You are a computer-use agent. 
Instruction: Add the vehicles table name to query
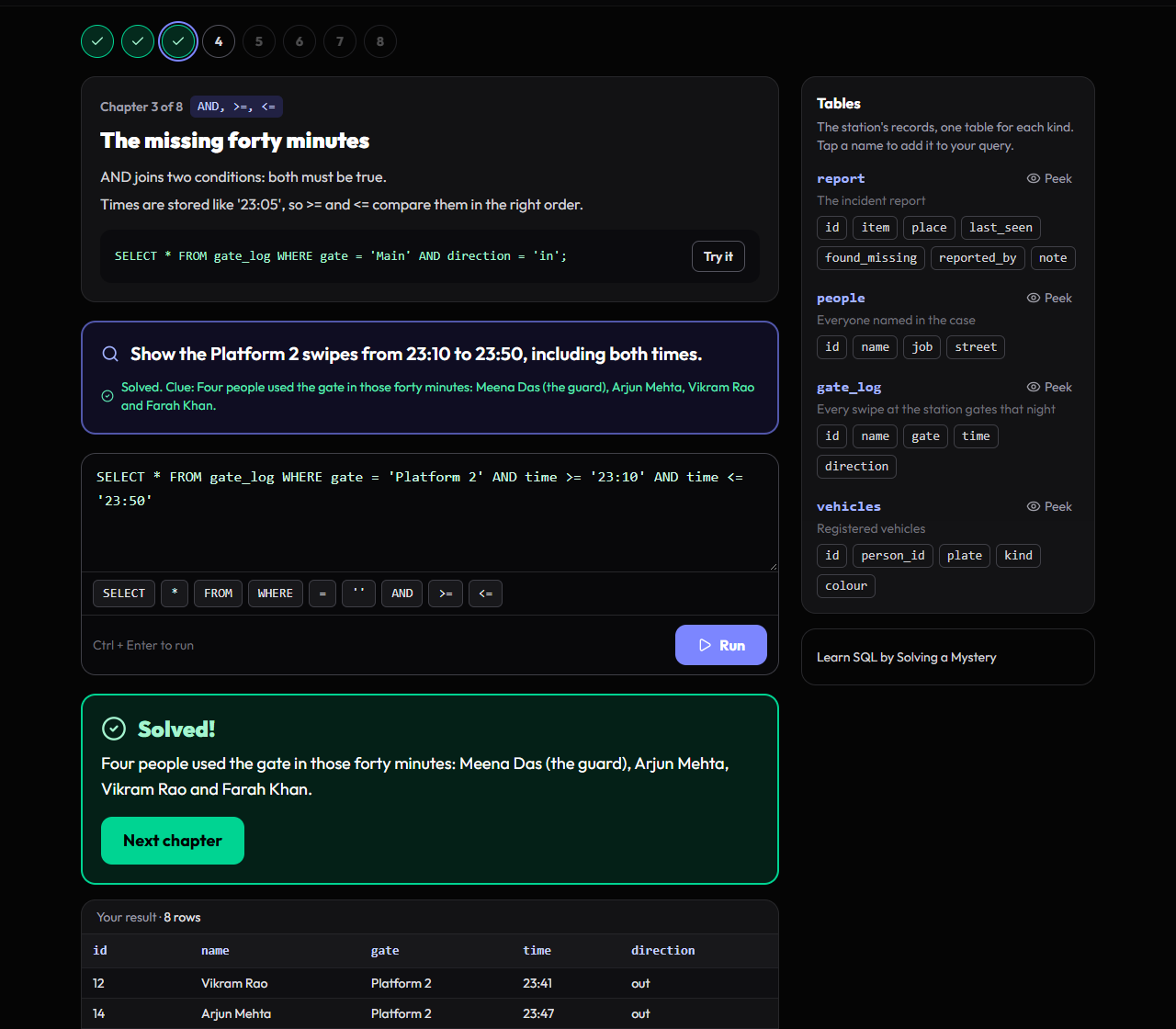849,506
